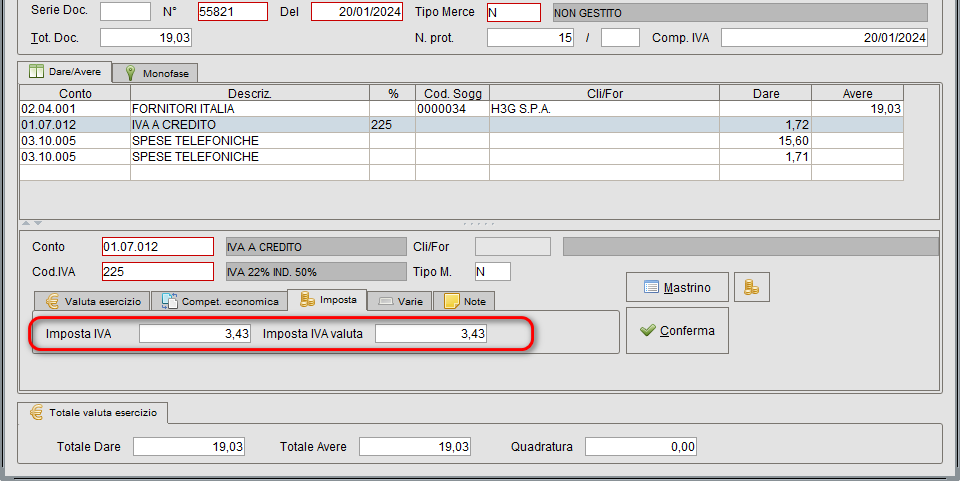Open the Note tab
The width and height of the screenshot is (960, 481).
click(464, 301)
